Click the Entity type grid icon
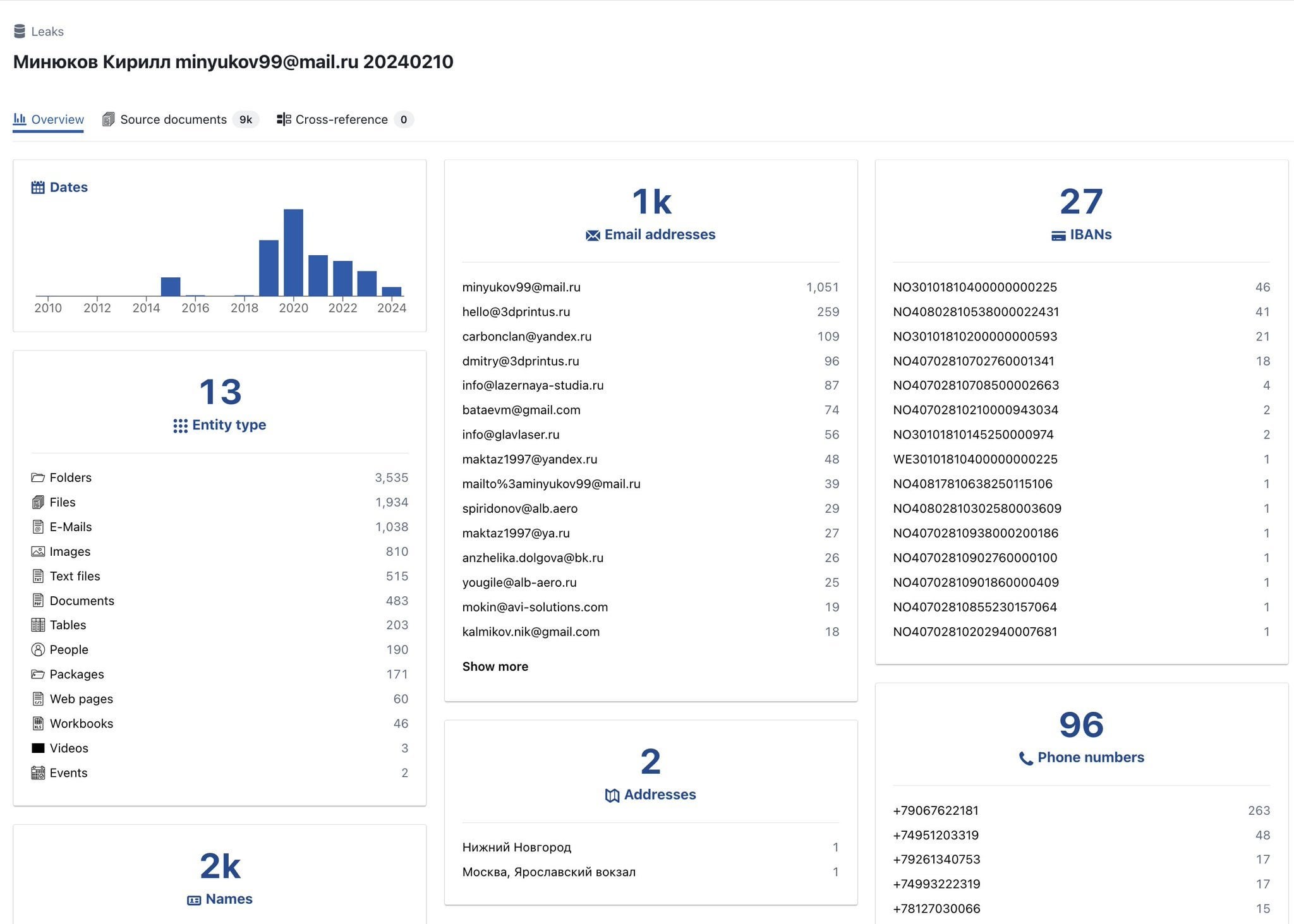Viewport: 1294px width, 924px height. 180,426
